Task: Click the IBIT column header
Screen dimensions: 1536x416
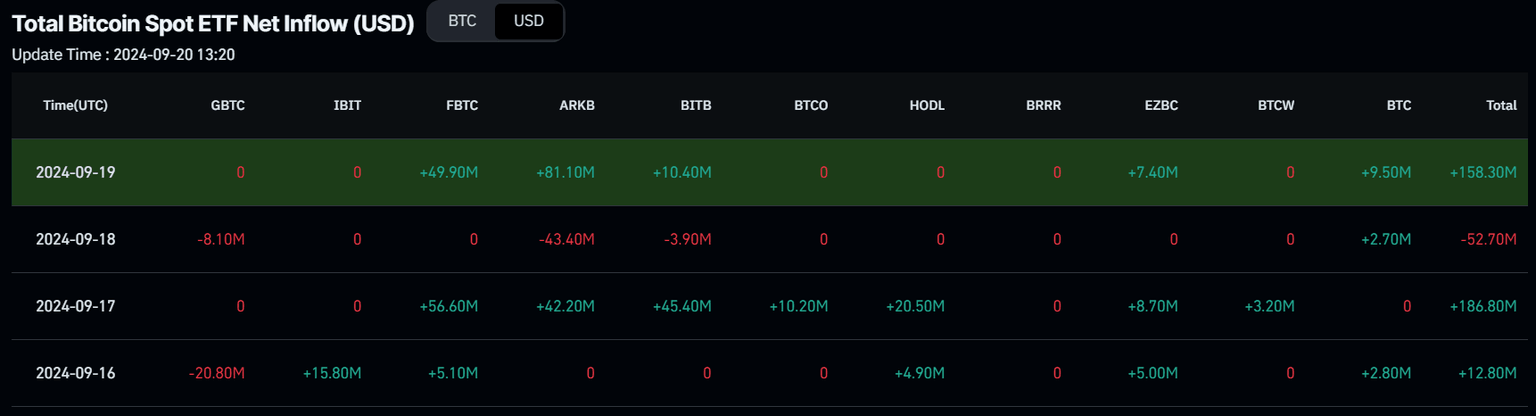Action: pos(347,105)
